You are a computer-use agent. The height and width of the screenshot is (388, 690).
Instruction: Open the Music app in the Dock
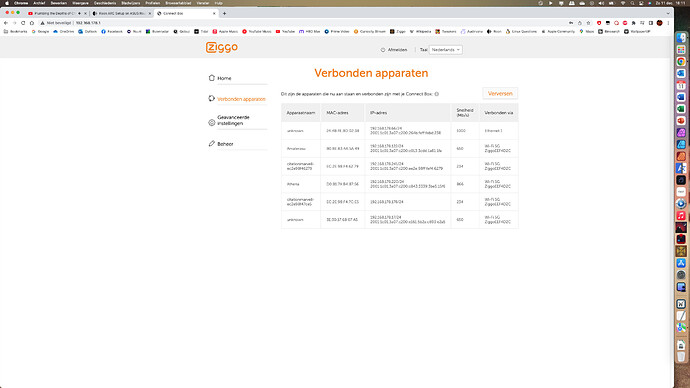tap(681, 216)
